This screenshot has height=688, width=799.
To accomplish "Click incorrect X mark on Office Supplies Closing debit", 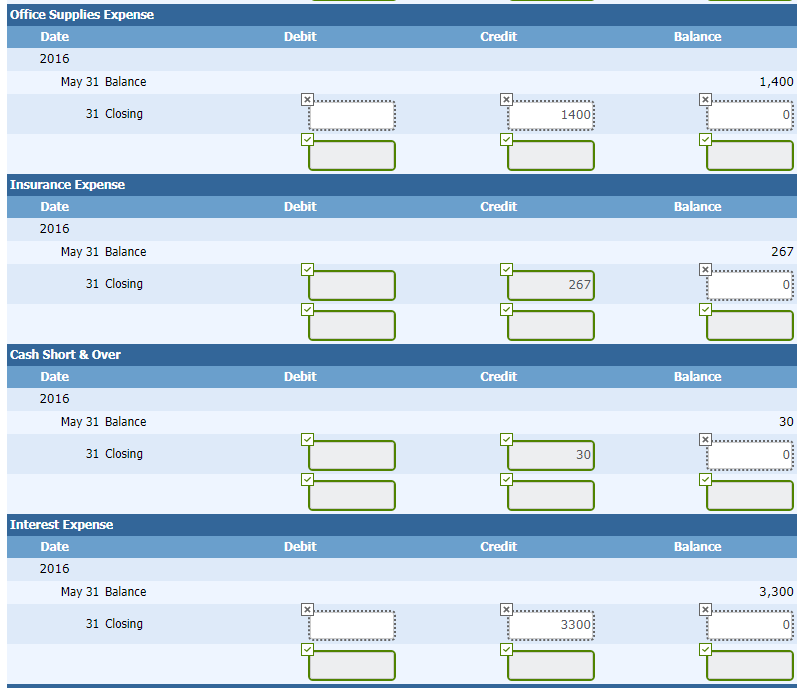I will [307, 99].
